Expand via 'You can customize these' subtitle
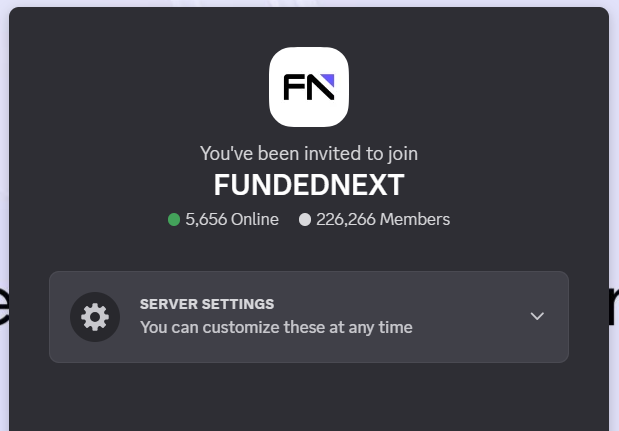 click(x=276, y=327)
